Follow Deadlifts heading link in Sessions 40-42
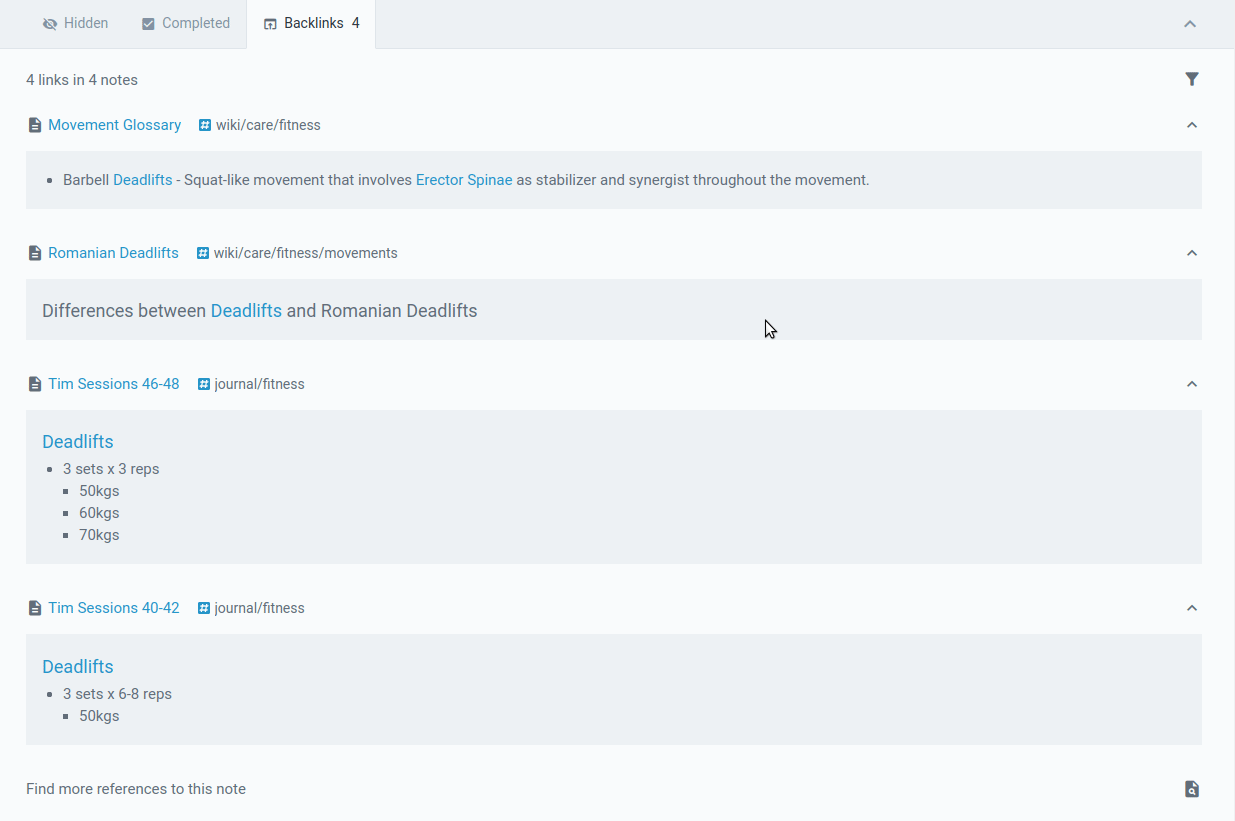Screen dimensions: 1235x821 click(x=78, y=667)
